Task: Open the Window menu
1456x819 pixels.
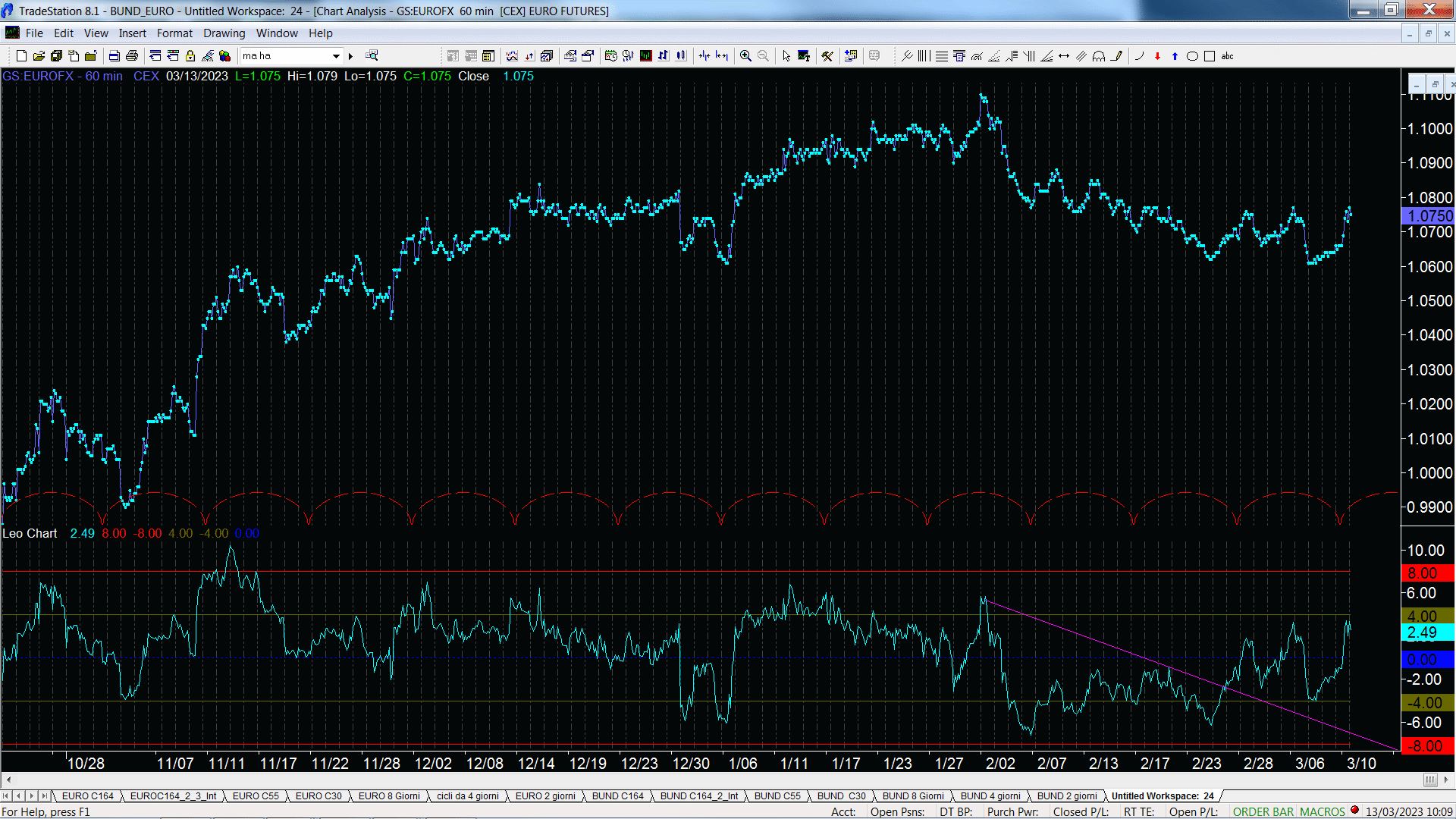Action: coord(278,33)
